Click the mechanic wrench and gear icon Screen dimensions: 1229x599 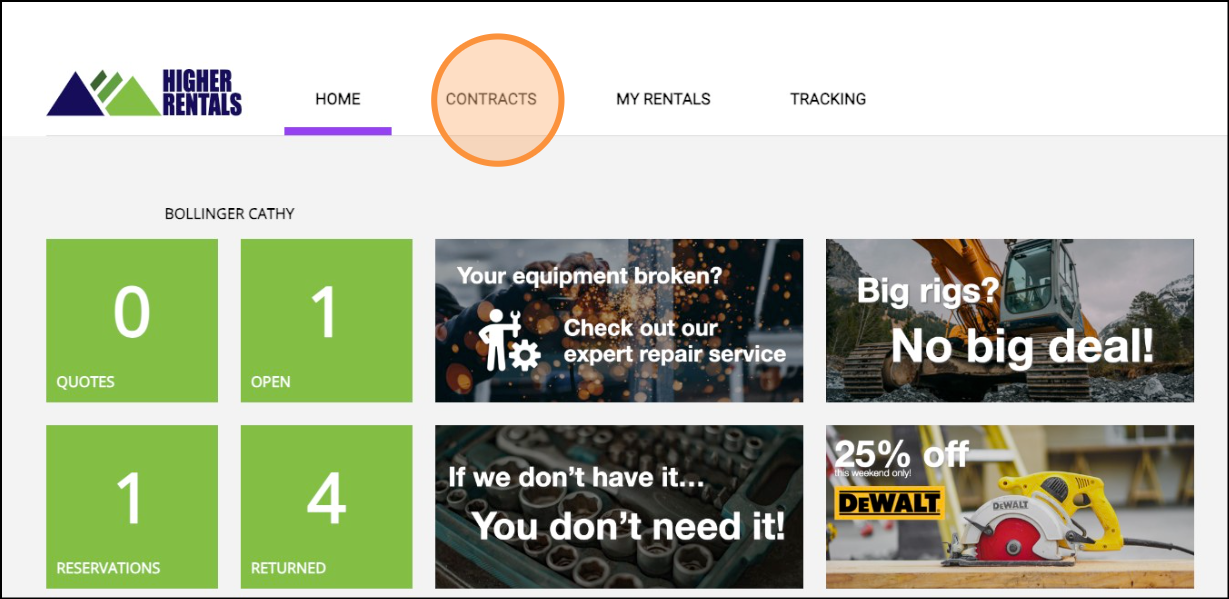click(x=507, y=341)
